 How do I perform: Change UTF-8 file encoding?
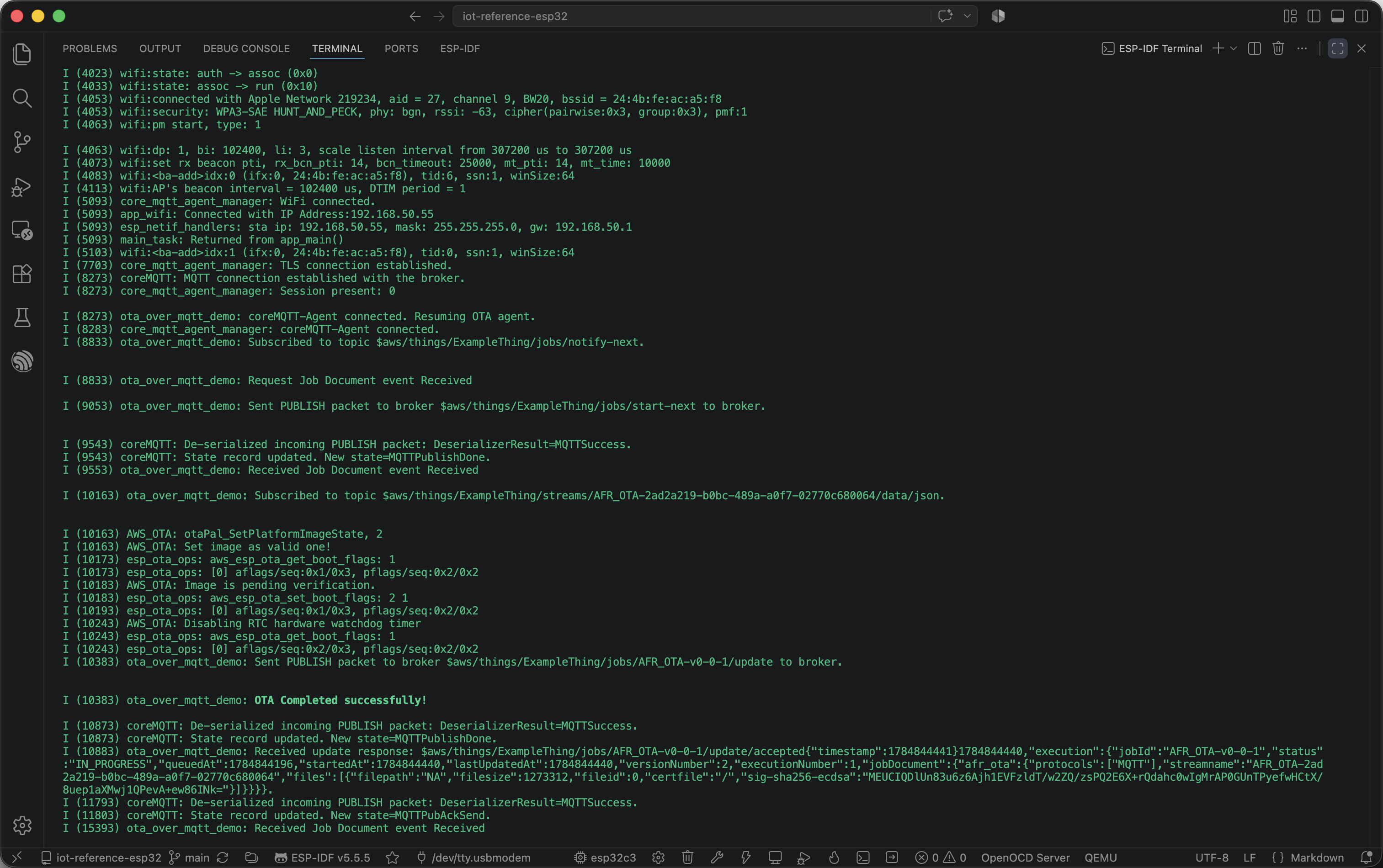click(1212, 857)
